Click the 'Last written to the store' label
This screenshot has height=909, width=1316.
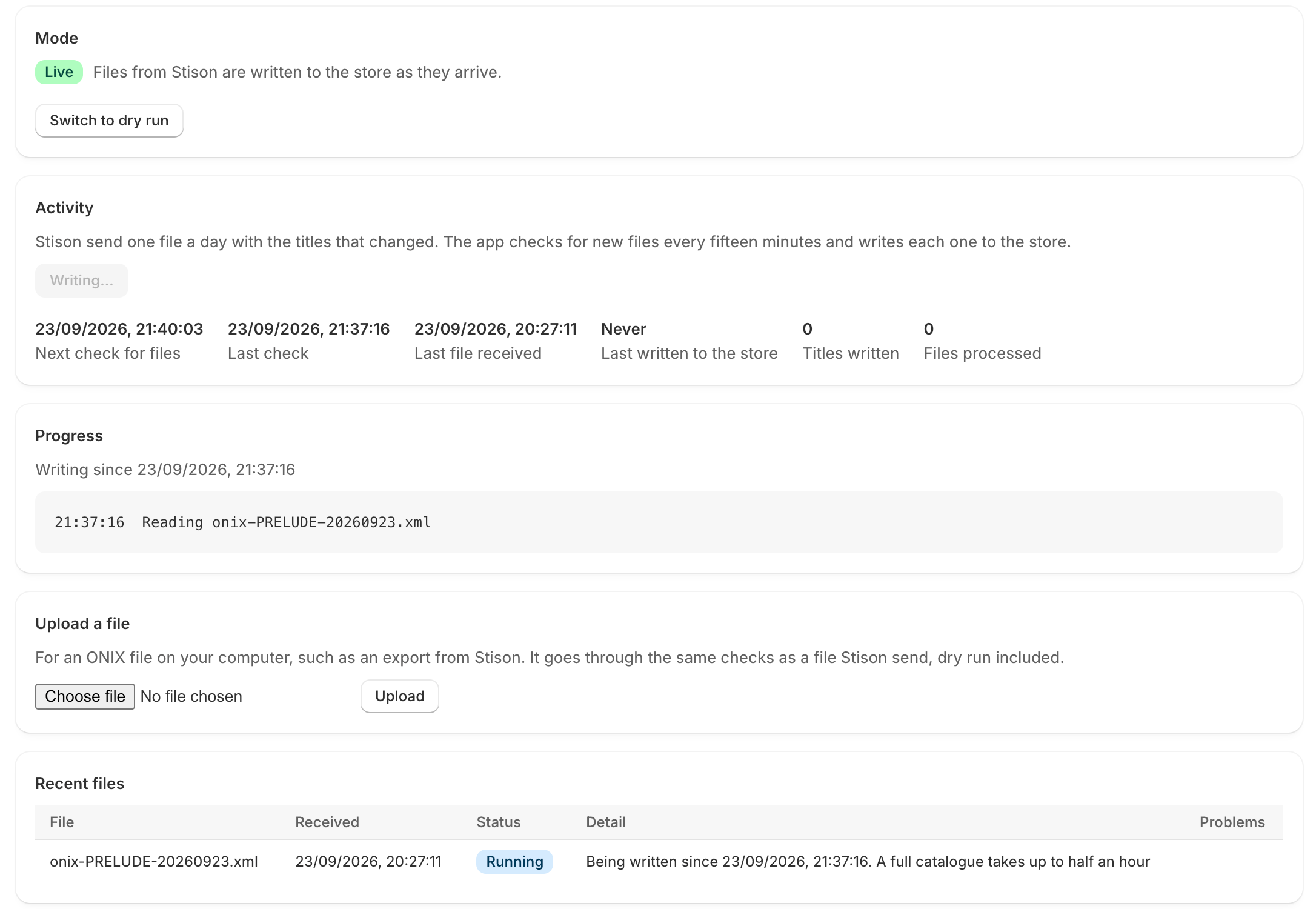(x=690, y=353)
